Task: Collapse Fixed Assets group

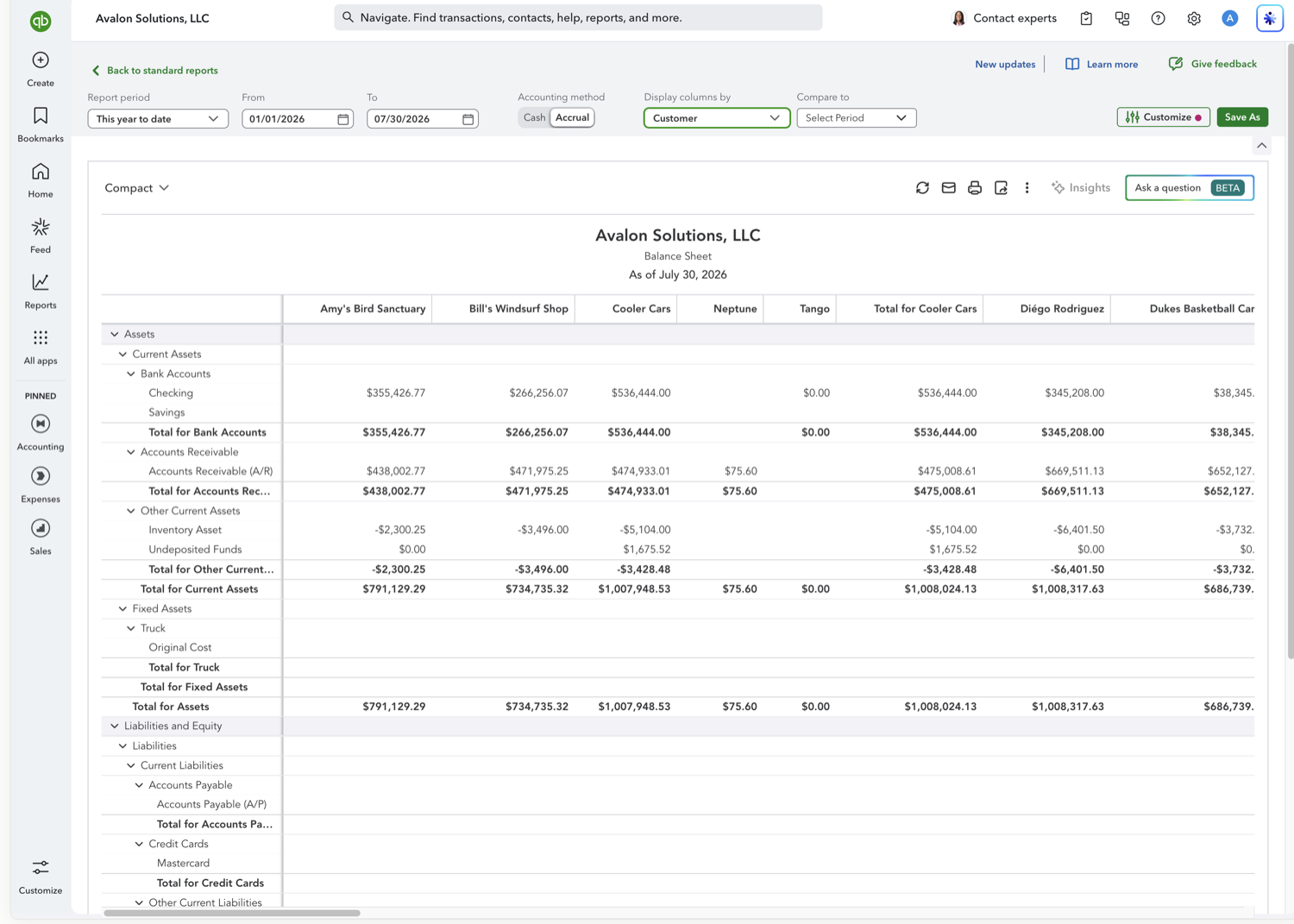Action: click(122, 609)
